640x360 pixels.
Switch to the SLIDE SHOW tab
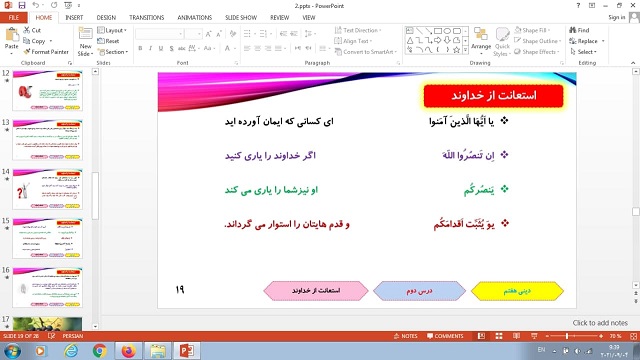click(x=241, y=18)
